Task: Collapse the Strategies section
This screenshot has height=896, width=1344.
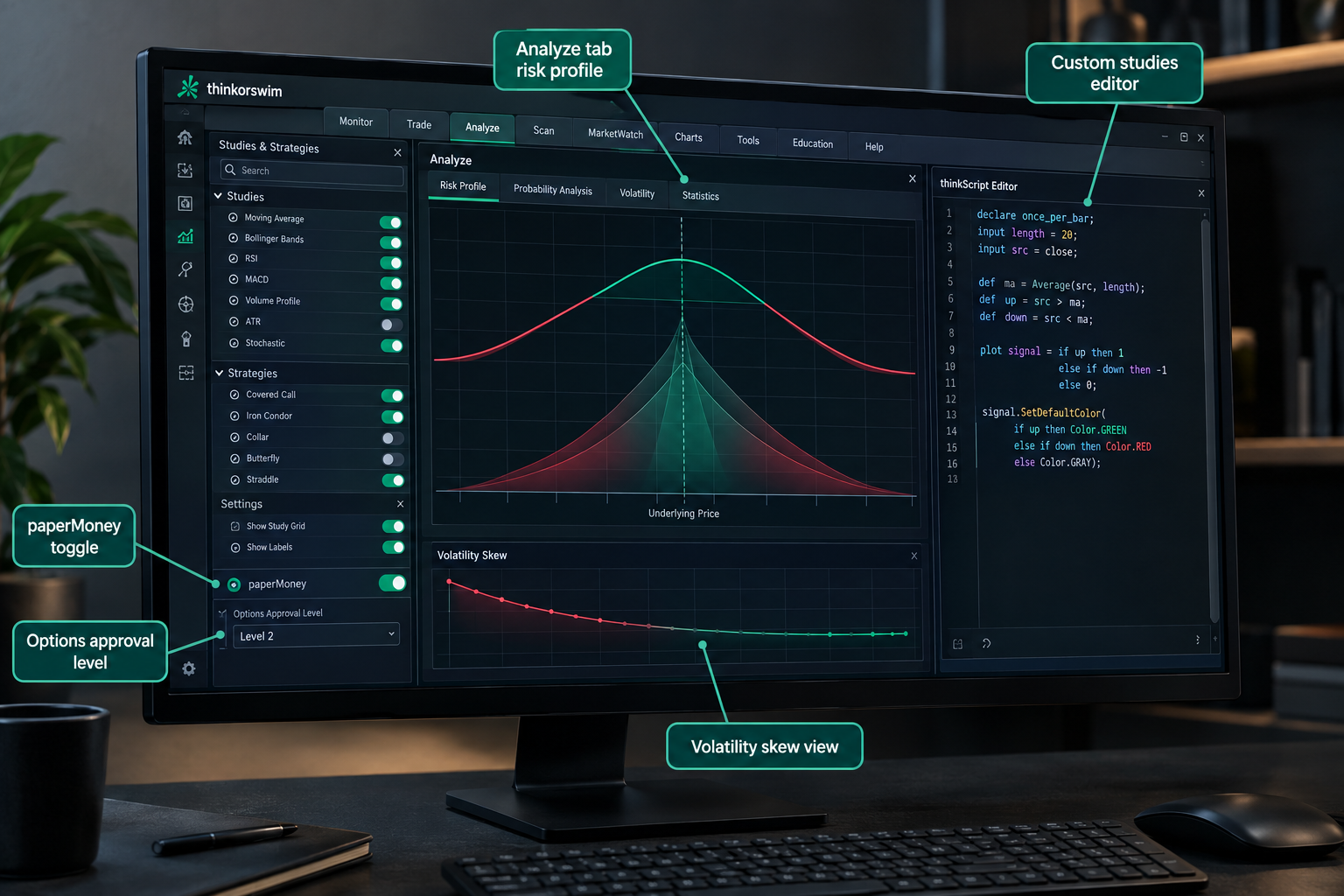Action: click(x=220, y=373)
